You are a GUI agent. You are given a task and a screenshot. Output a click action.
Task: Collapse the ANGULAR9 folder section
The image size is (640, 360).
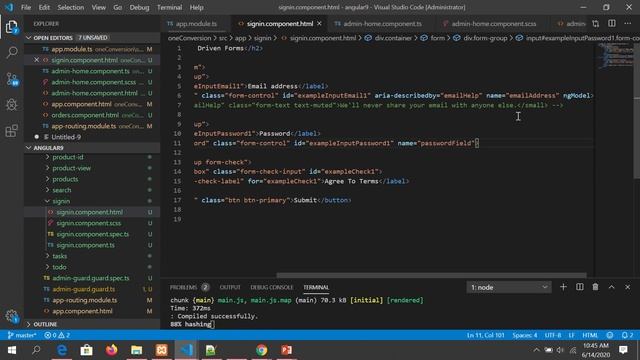(92, 148)
